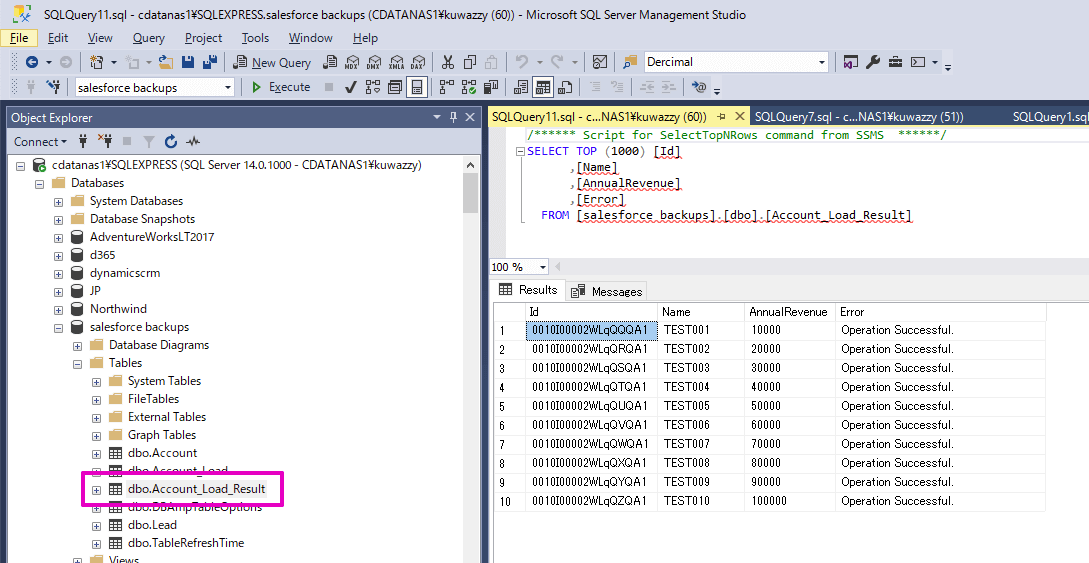1089x563 pixels.
Task: Open the salesforce backups database dropdown
Action: 228,88
